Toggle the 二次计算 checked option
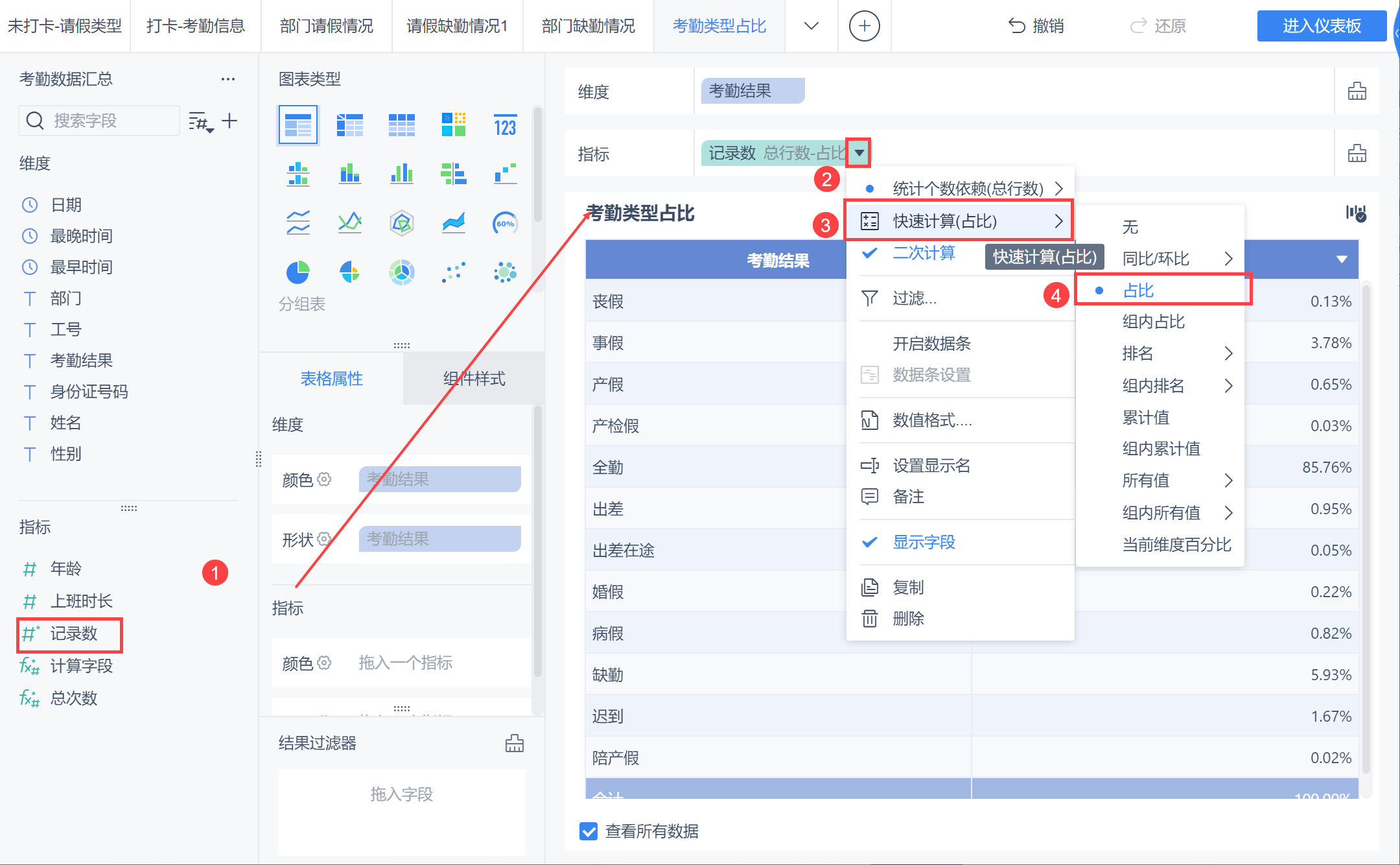1400x865 pixels. click(924, 253)
